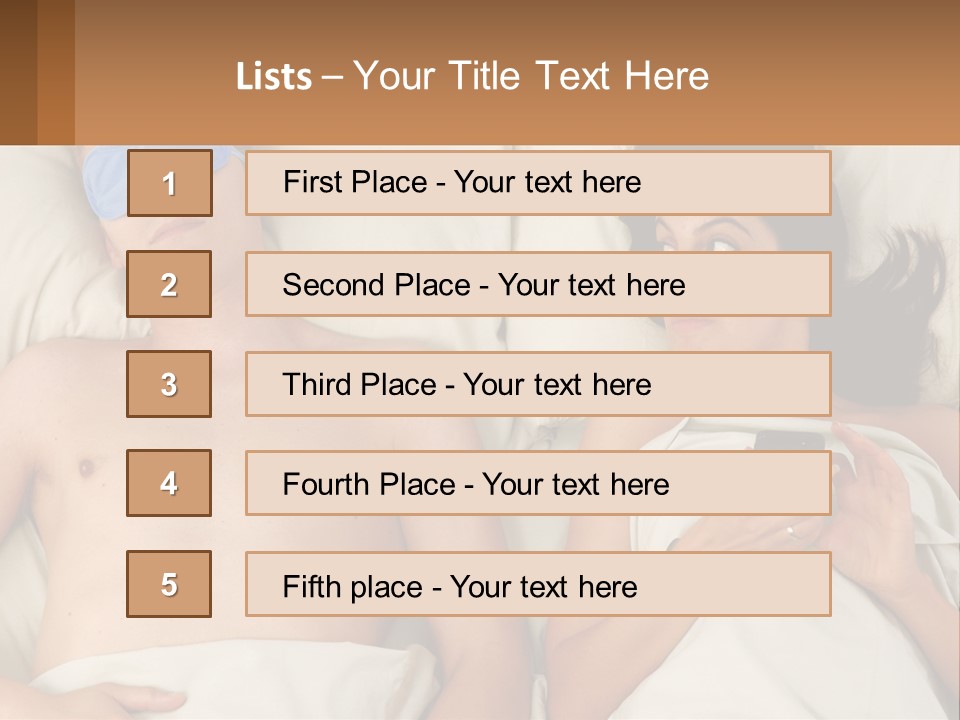Click the First Place text box
This screenshot has height=720, width=960.
[x=538, y=183]
